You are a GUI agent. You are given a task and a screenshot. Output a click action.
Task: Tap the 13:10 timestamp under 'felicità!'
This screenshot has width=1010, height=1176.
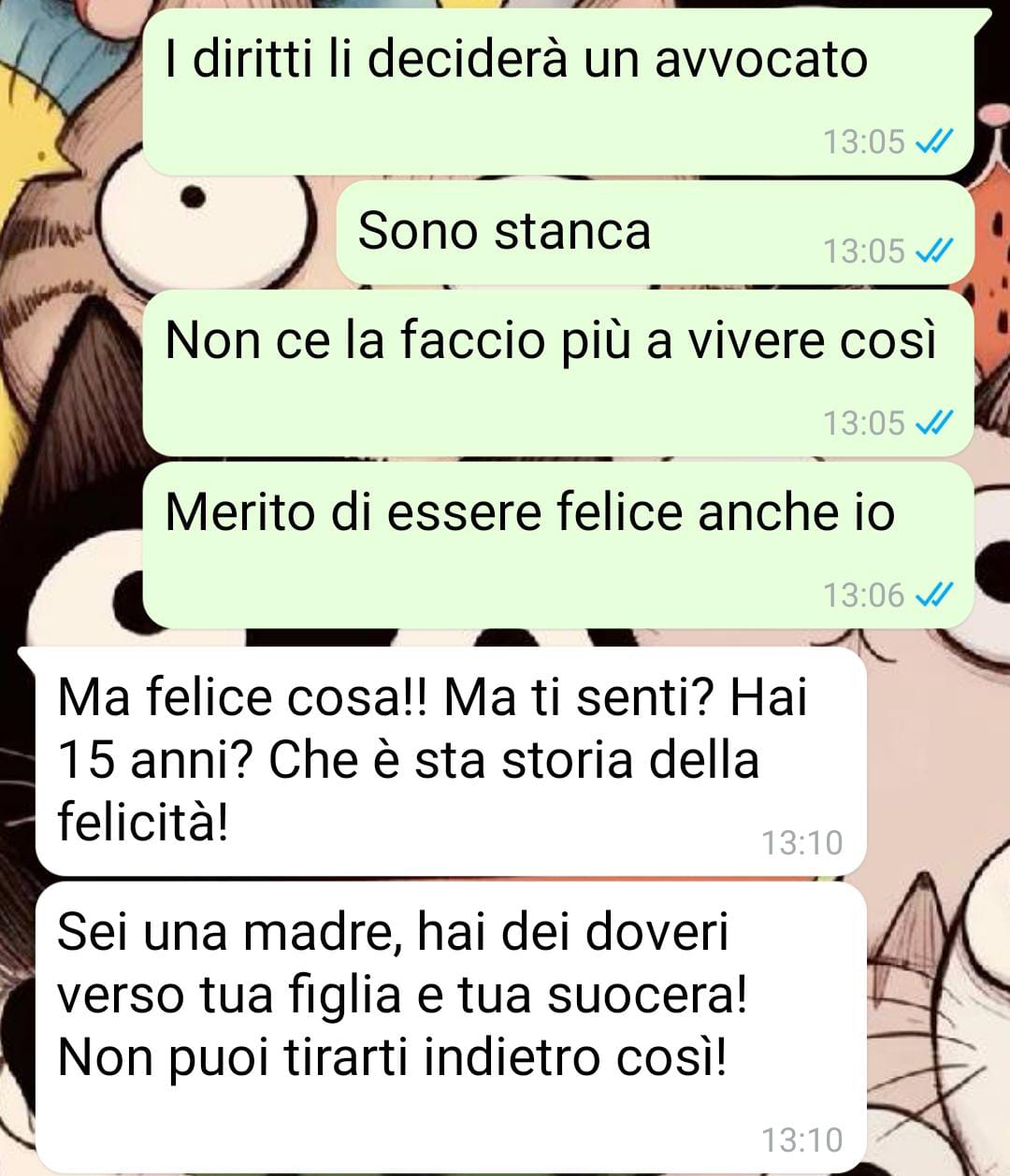[x=801, y=843]
